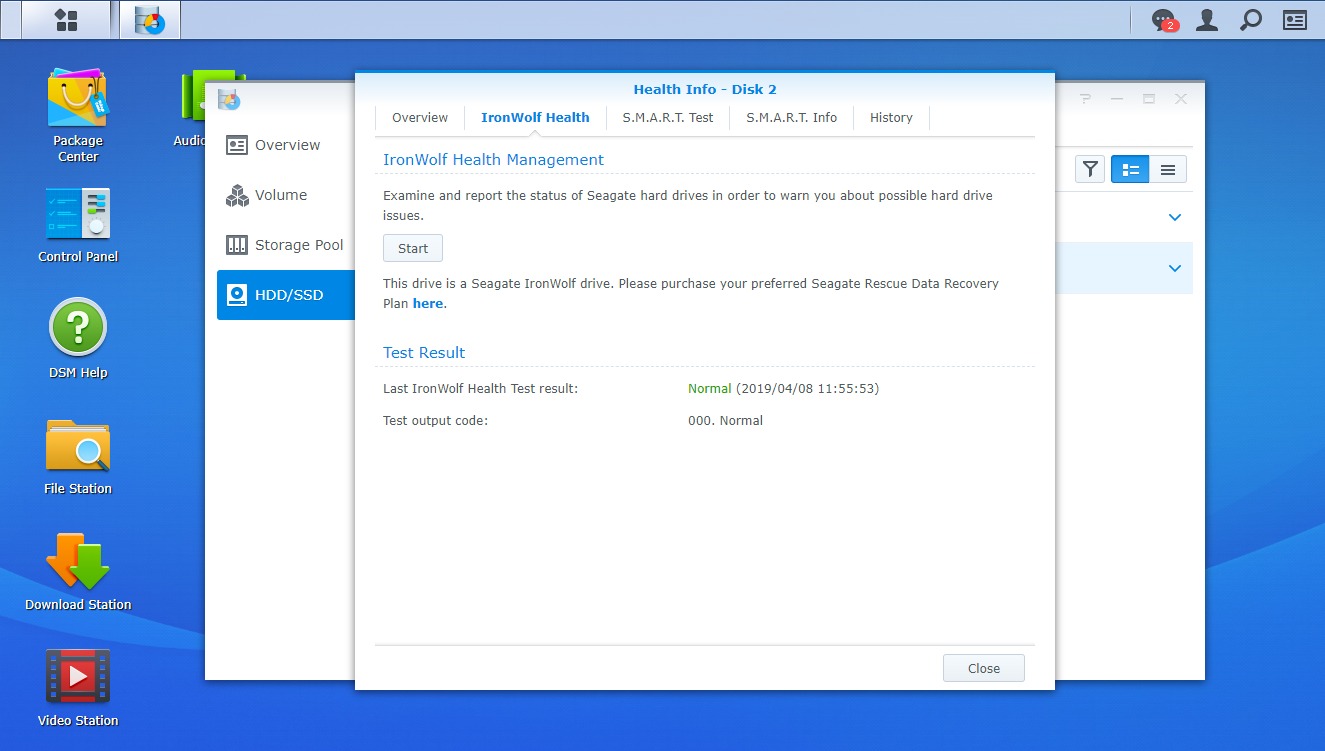Image resolution: width=1325 pixels, height=751 pixels.
Task: Open the search magnifier icon
Action: tap(1251, 20)
